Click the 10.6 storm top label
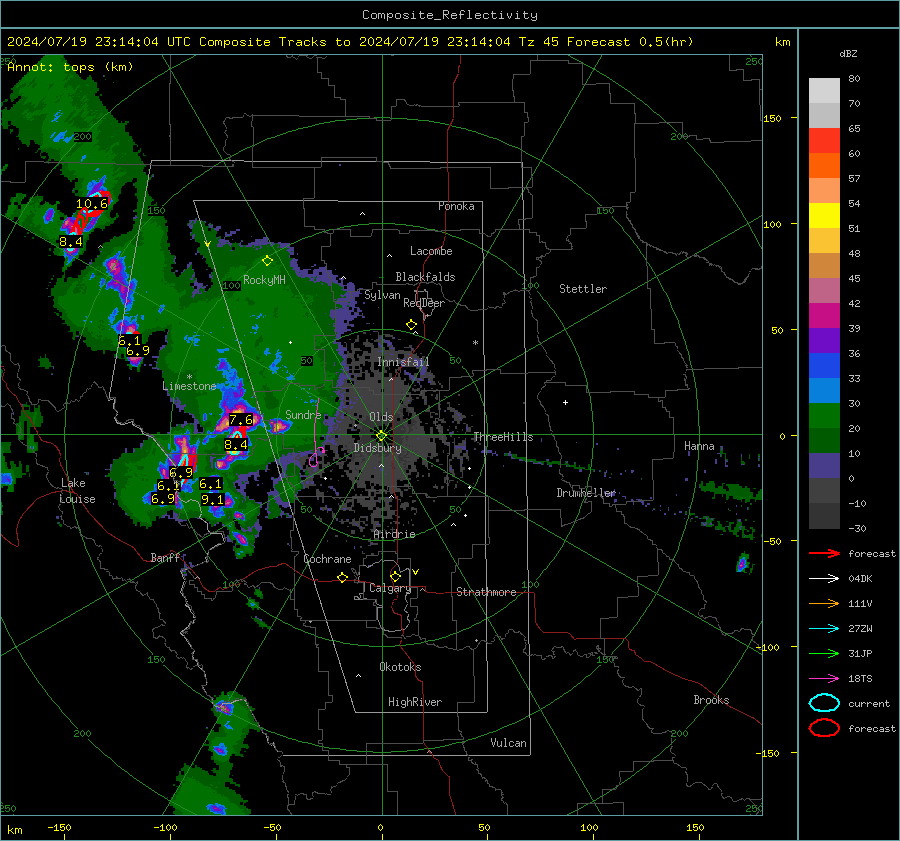 coord(92,204)
